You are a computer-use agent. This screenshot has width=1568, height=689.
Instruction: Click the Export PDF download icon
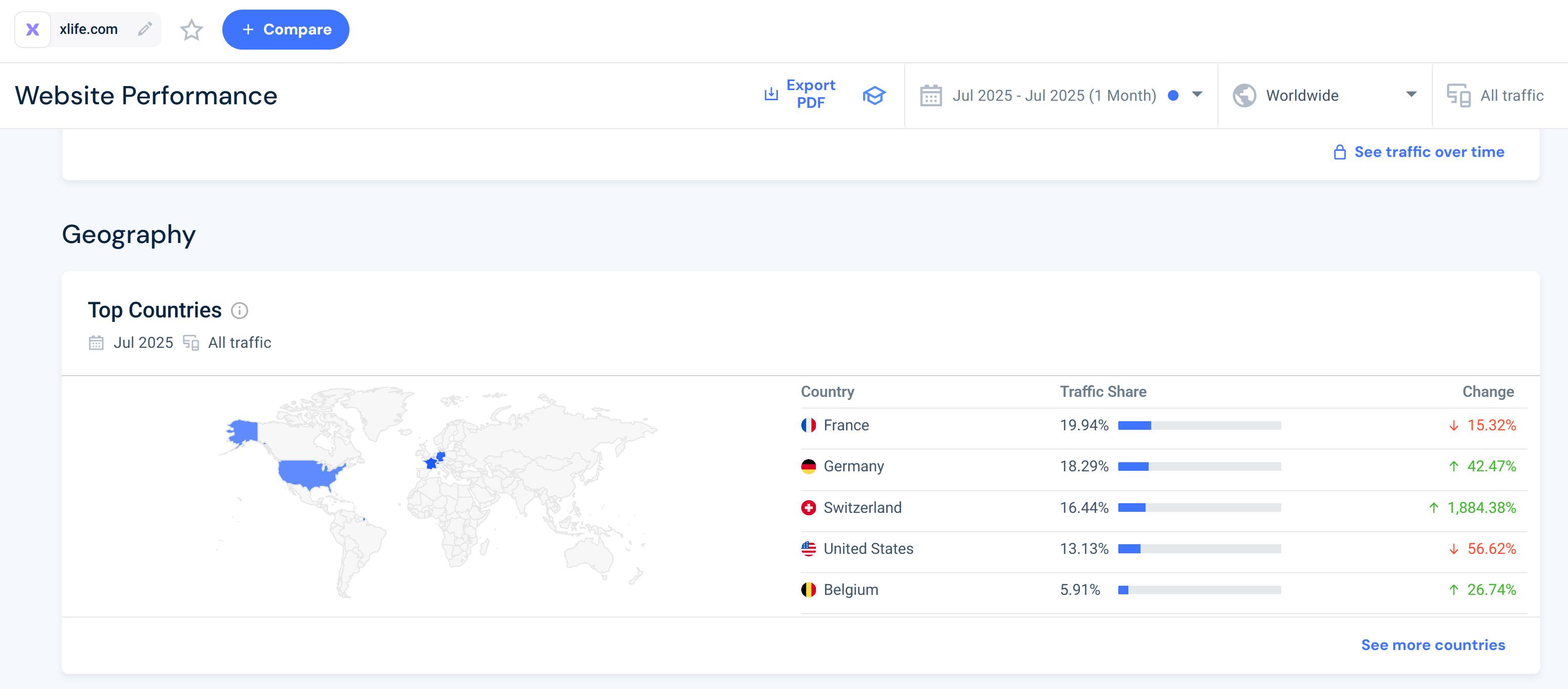[x=771, y=94]
